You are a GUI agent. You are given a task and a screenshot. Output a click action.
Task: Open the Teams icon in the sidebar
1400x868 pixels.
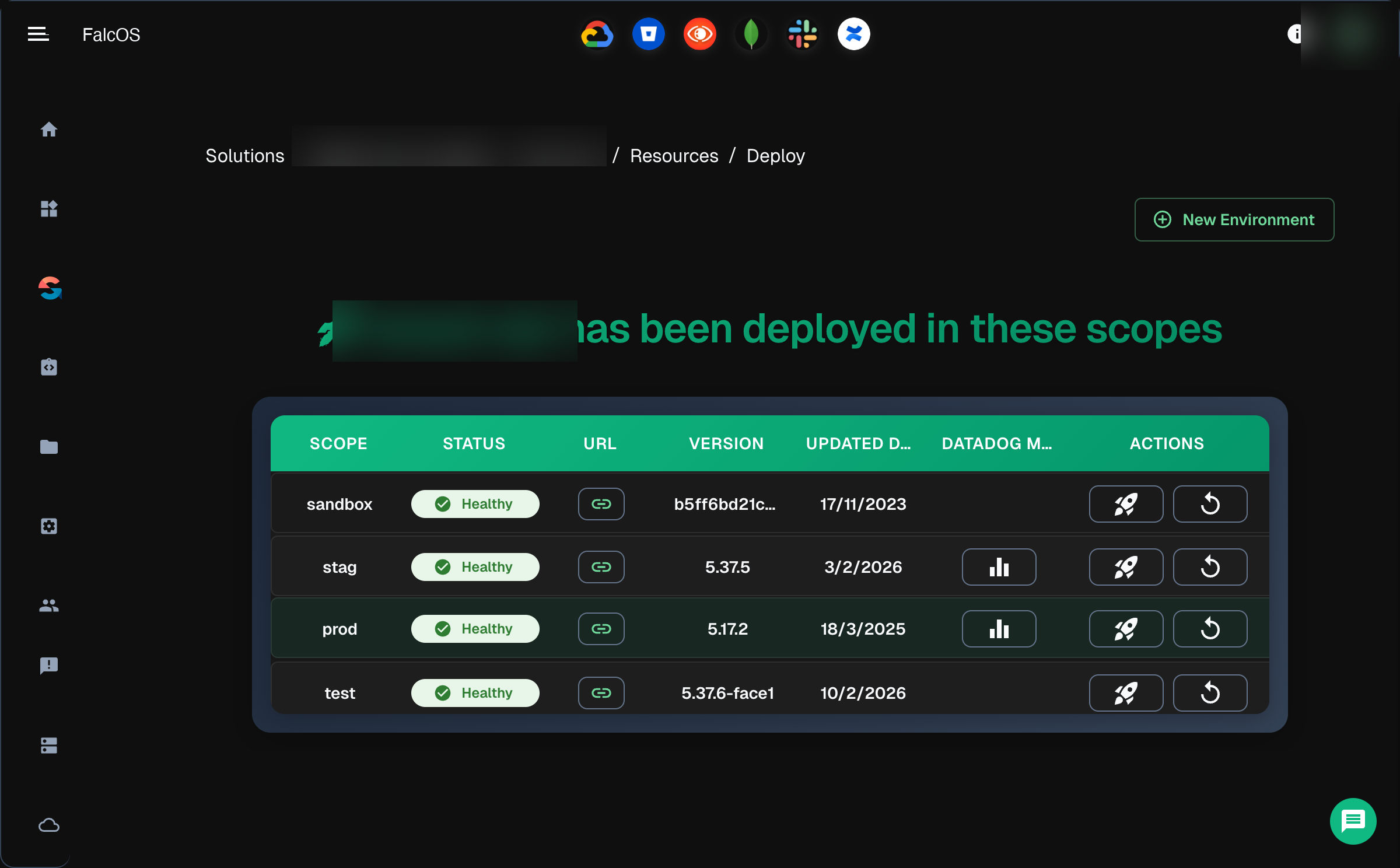pos(49,605)
